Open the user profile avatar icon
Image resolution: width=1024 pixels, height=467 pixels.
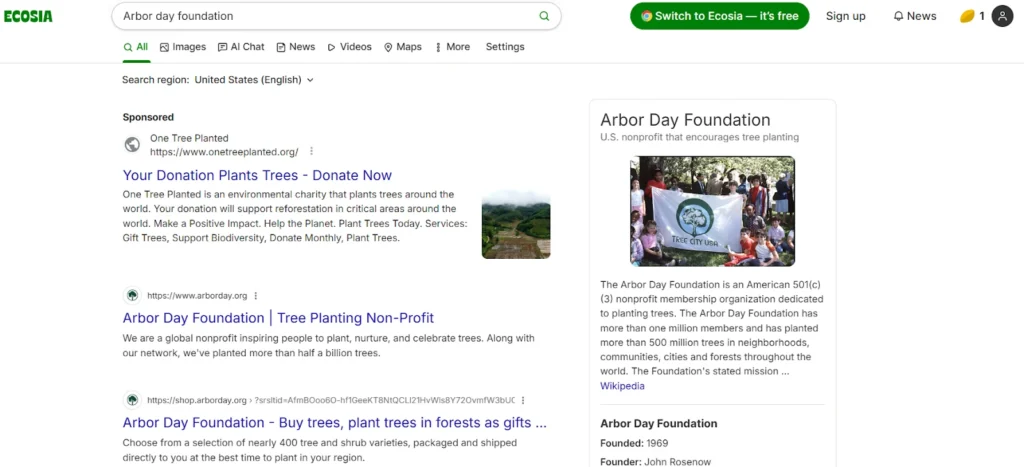1002,16
